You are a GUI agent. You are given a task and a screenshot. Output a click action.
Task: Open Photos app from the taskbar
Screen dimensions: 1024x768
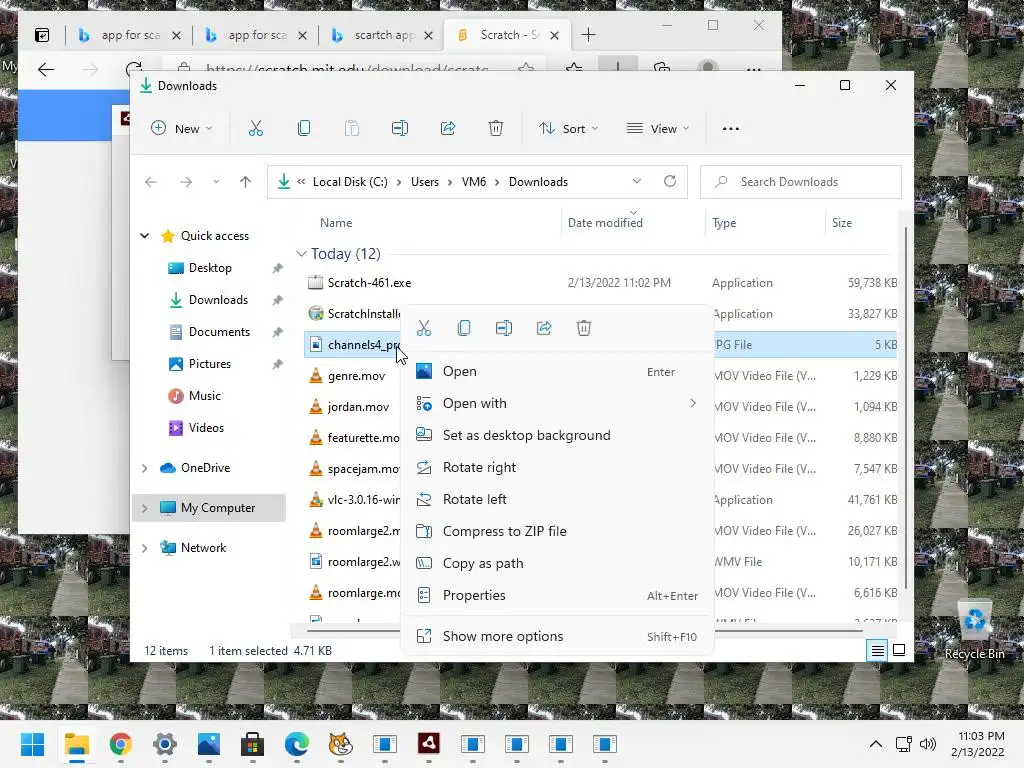tap(209, 744)
